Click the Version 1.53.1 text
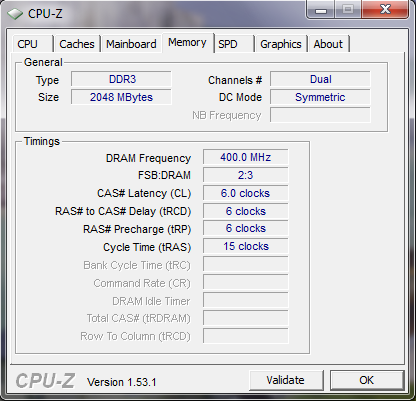This screenshot has height=401, width=417. pos(122,382)
